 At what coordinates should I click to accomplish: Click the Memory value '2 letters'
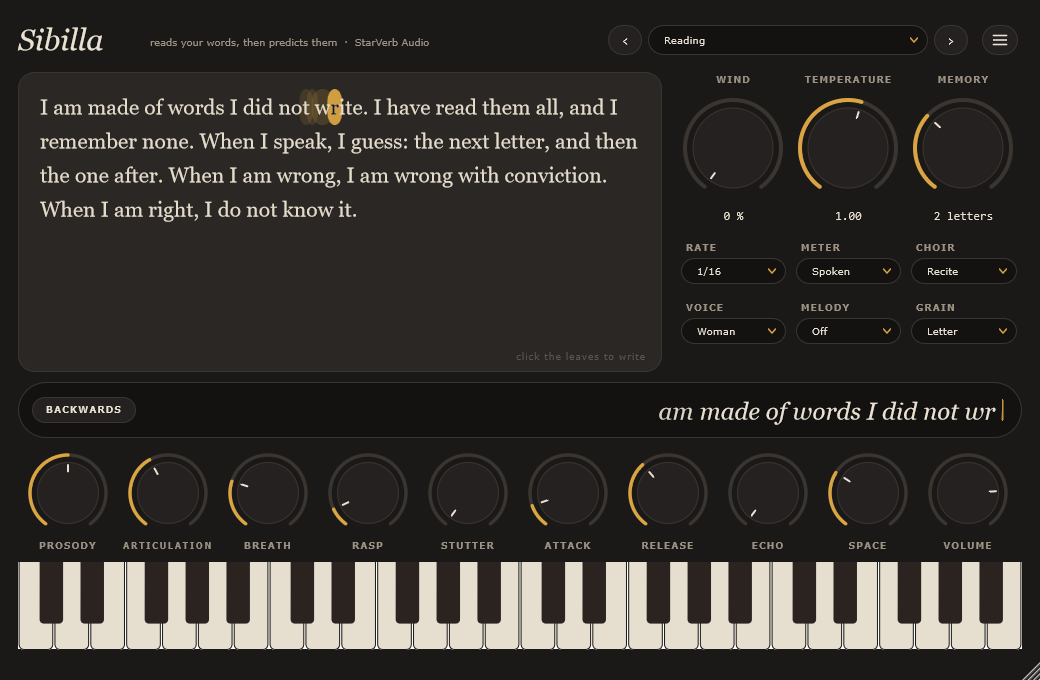pos(963,216)
